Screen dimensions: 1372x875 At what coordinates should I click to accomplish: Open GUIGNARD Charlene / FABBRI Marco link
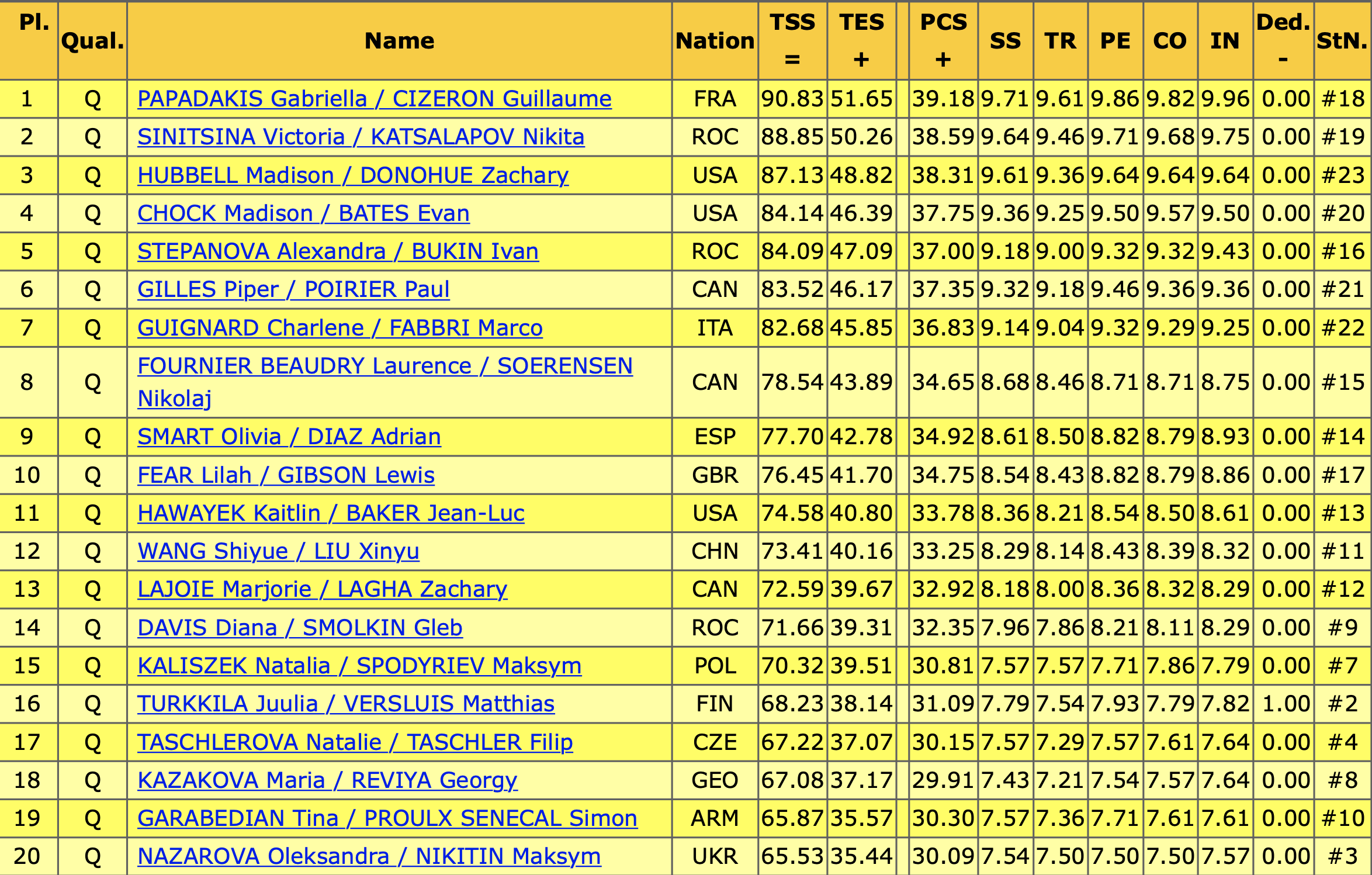coord(339,328)
